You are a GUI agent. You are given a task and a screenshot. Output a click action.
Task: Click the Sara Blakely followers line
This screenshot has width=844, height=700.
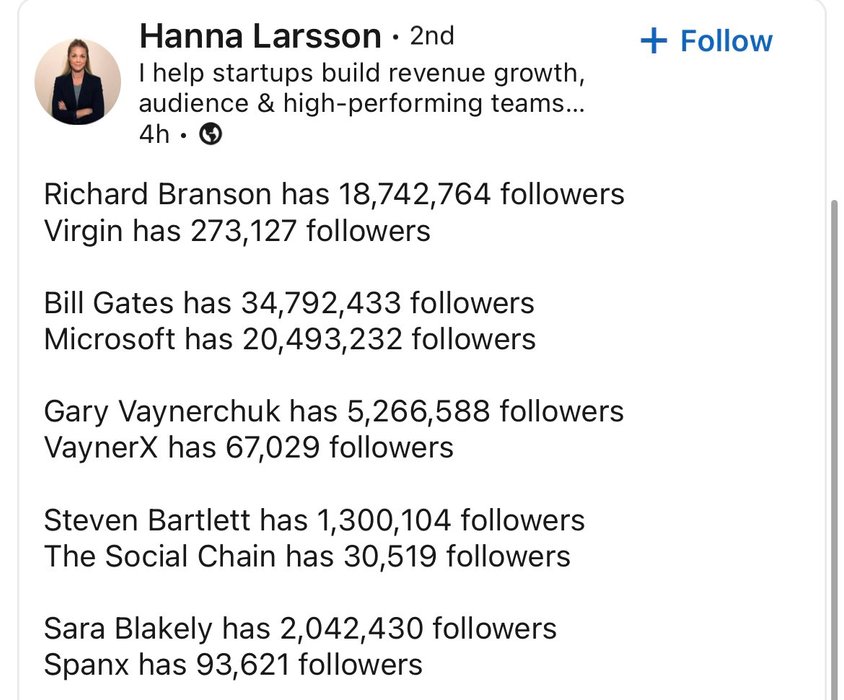(300, 628)
